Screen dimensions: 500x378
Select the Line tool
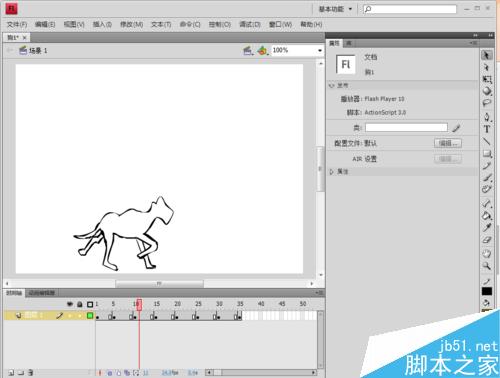coord(487,141)
